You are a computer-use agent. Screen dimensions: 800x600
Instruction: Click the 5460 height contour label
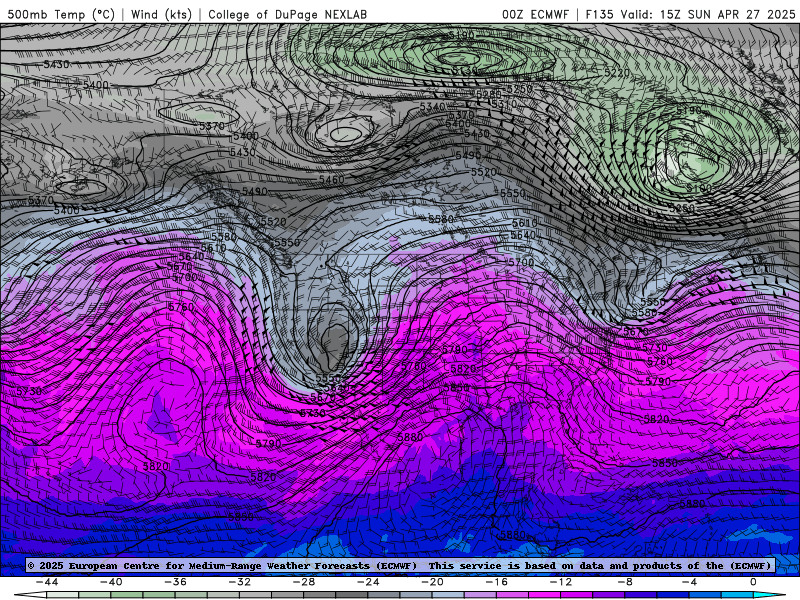(x=332, y=179)
